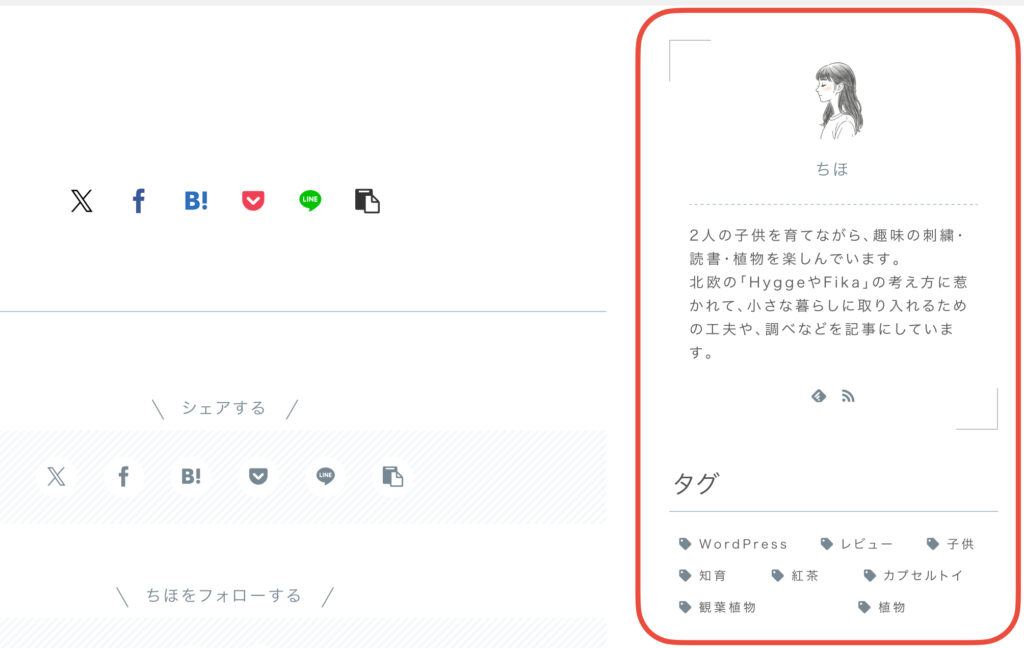Viewport: 1024px width, 648px height.
Task: Open the カプセルトイ tag
Action: 913,575
